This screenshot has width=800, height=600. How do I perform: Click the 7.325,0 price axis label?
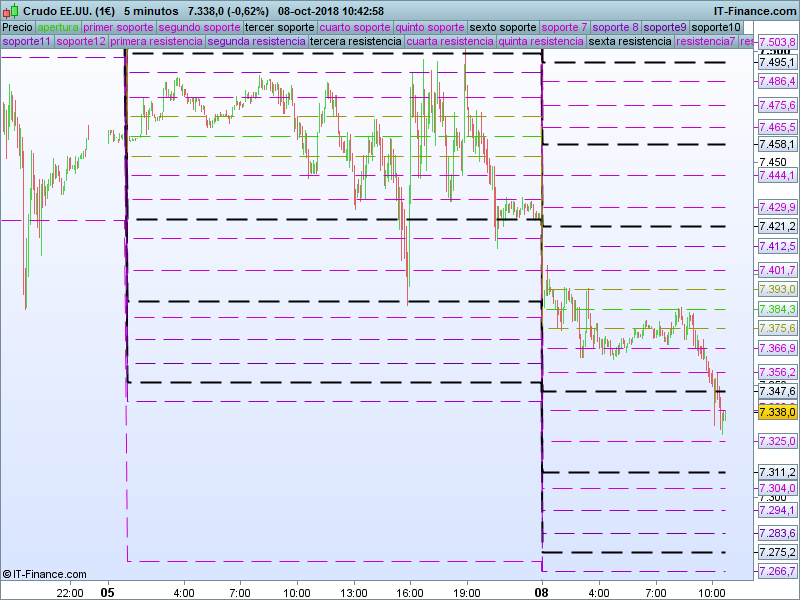click(777, 441)
